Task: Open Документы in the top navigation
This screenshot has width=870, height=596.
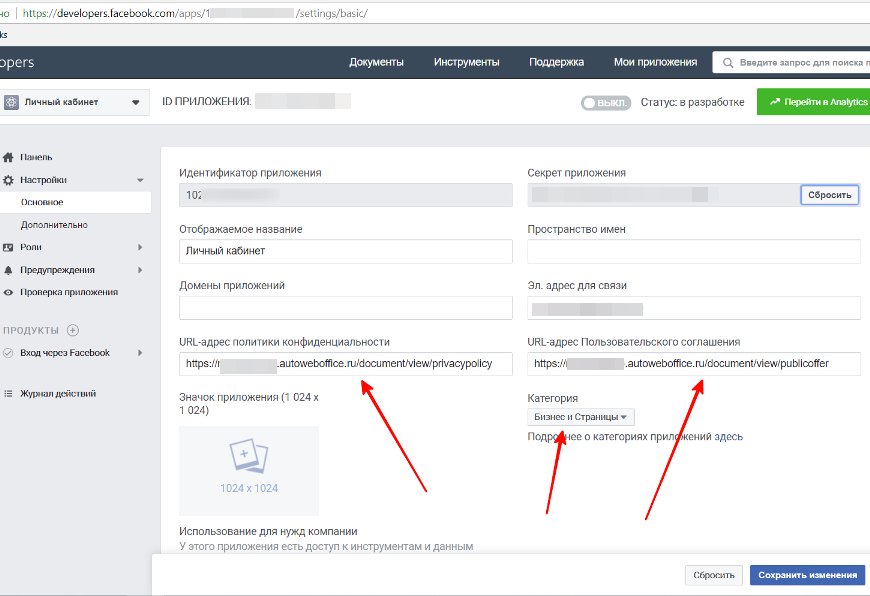Action: point(376,62)
